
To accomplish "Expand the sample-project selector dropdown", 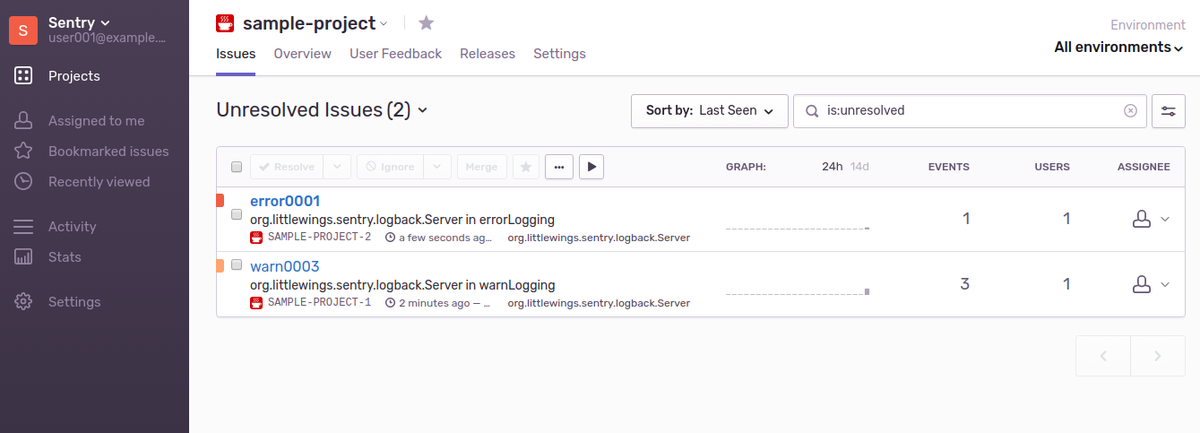I will click(384, 23).
